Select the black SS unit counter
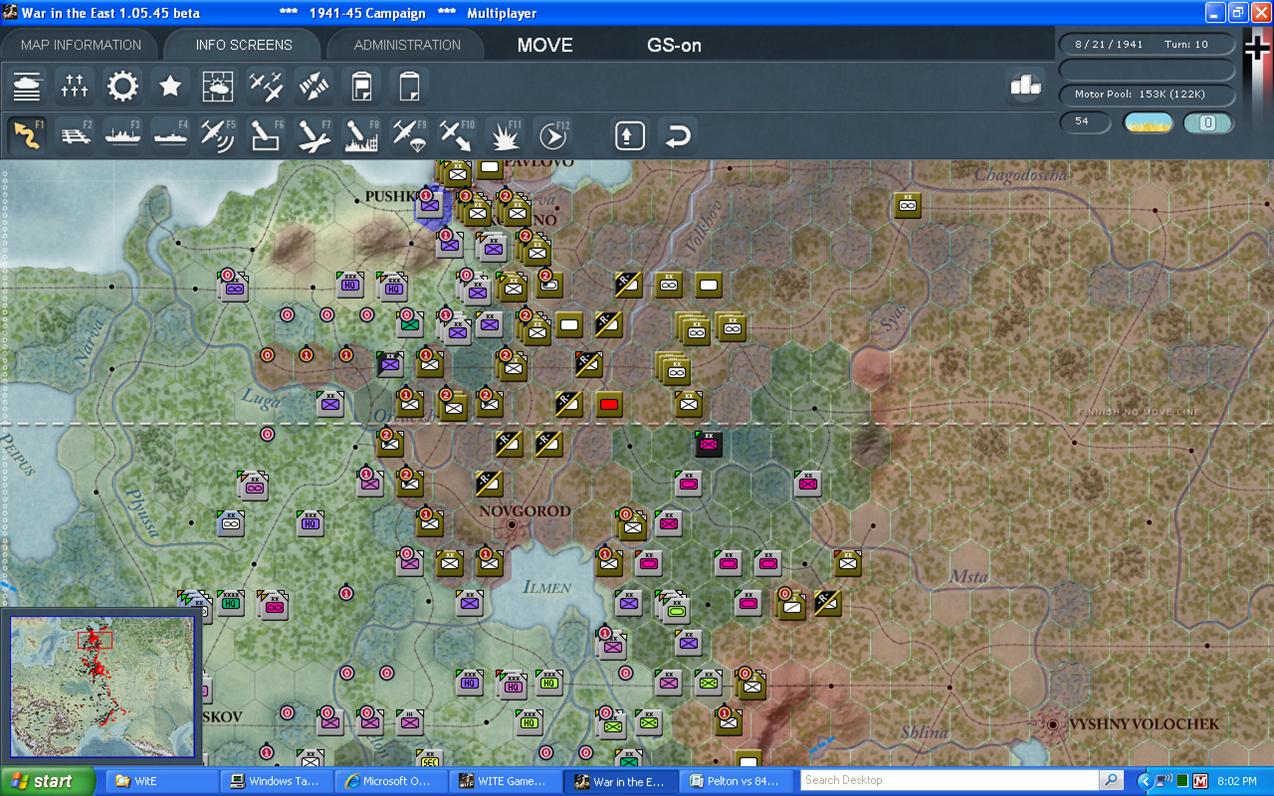The width and height of the screenshot is (1274, 796). [x=709, y=443]
